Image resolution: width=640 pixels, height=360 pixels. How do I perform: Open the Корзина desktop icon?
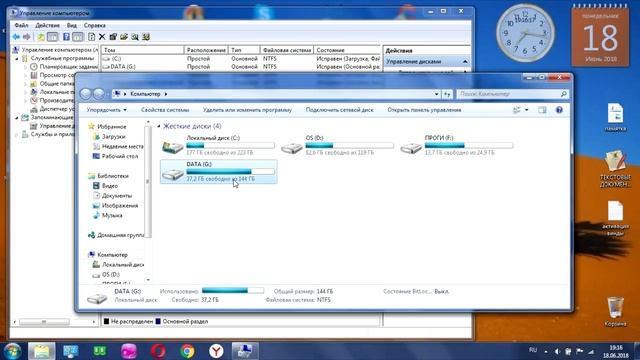(615, 311)
